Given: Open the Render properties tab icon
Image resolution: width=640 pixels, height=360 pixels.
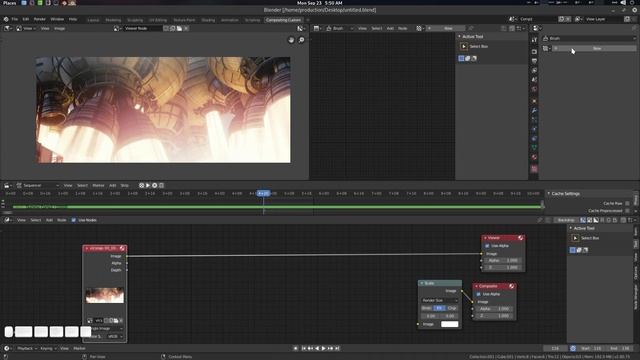Looking at the screenshot, I should click(x=534, y=52).
